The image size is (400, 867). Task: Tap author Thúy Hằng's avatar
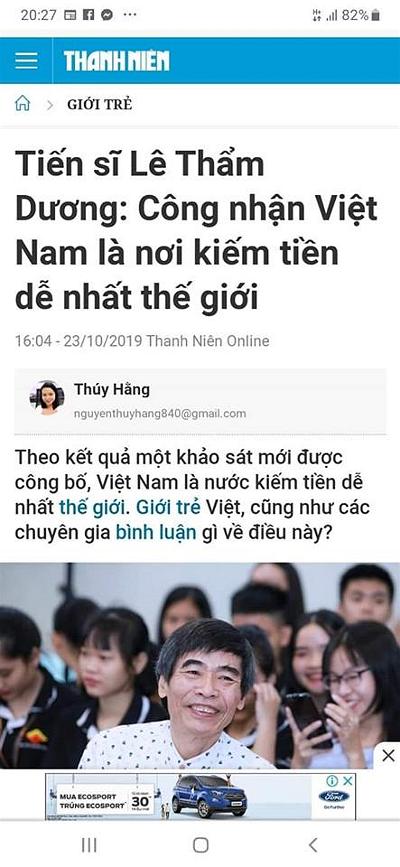coord(47,397)
